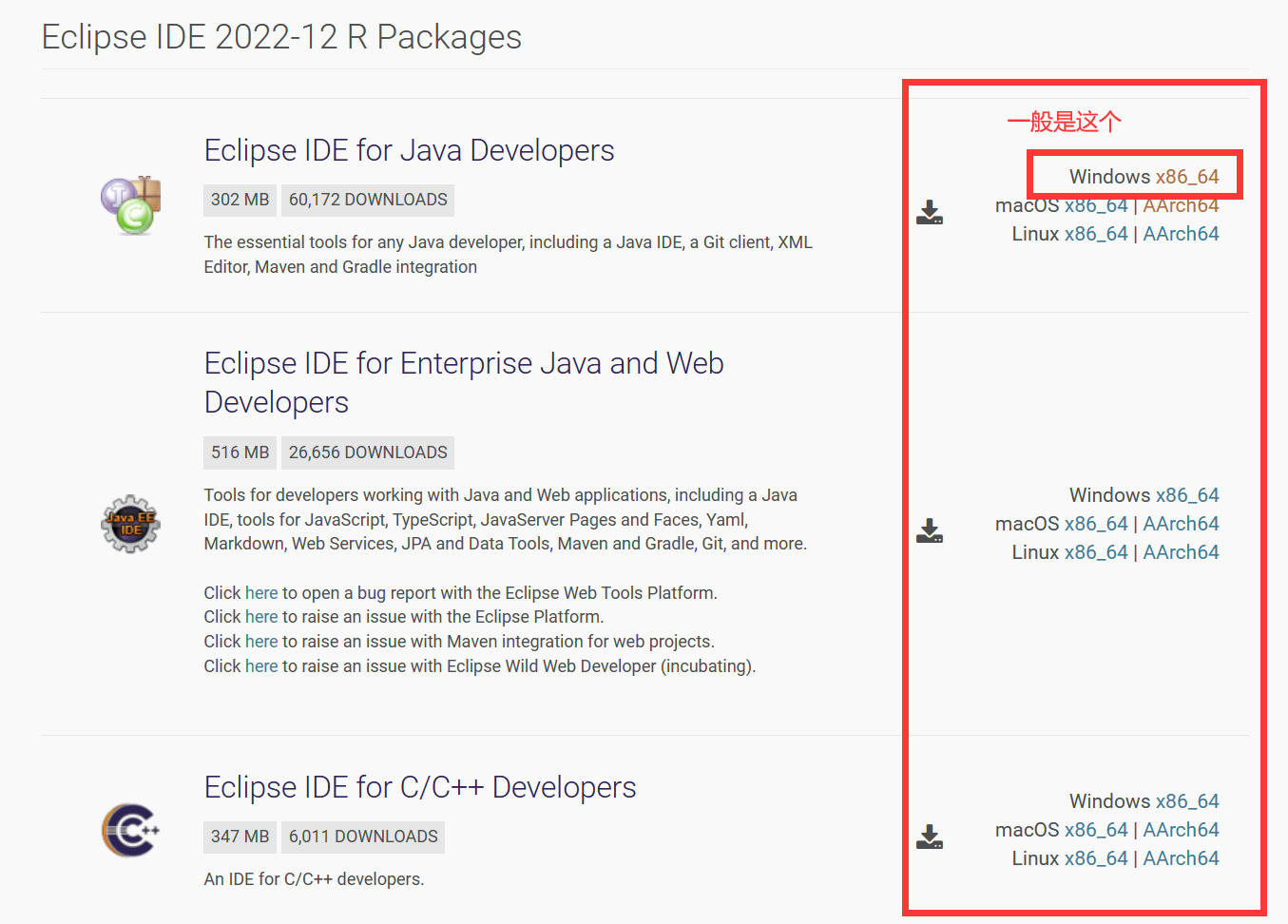The image size is (1288, 924).
Task: Click 'An IDE for C/C++ developers.' description
Action: [314, 879]
